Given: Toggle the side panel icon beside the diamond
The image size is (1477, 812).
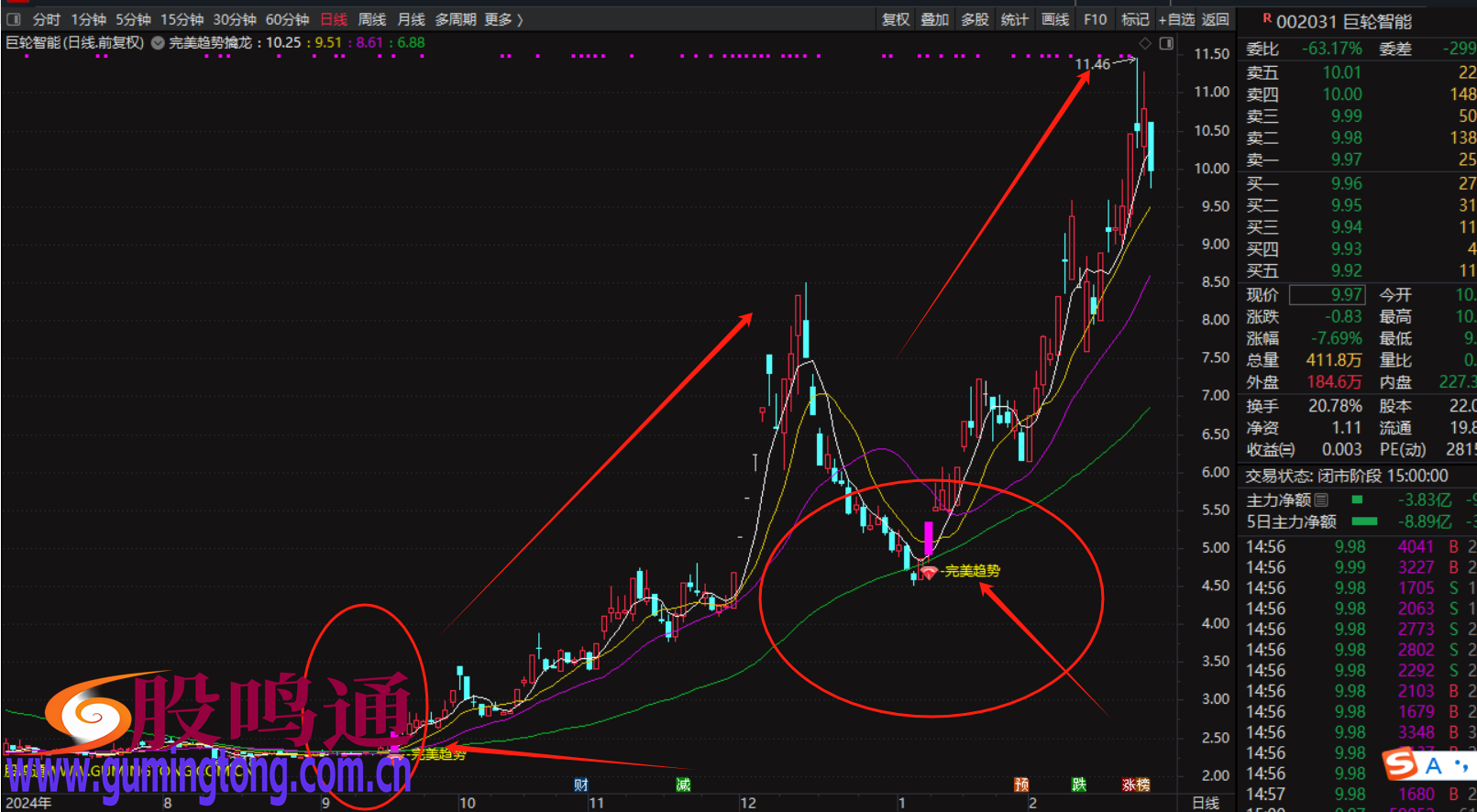Looking at the screenshot, I should pyautogui.click(x=1166, y=43).
